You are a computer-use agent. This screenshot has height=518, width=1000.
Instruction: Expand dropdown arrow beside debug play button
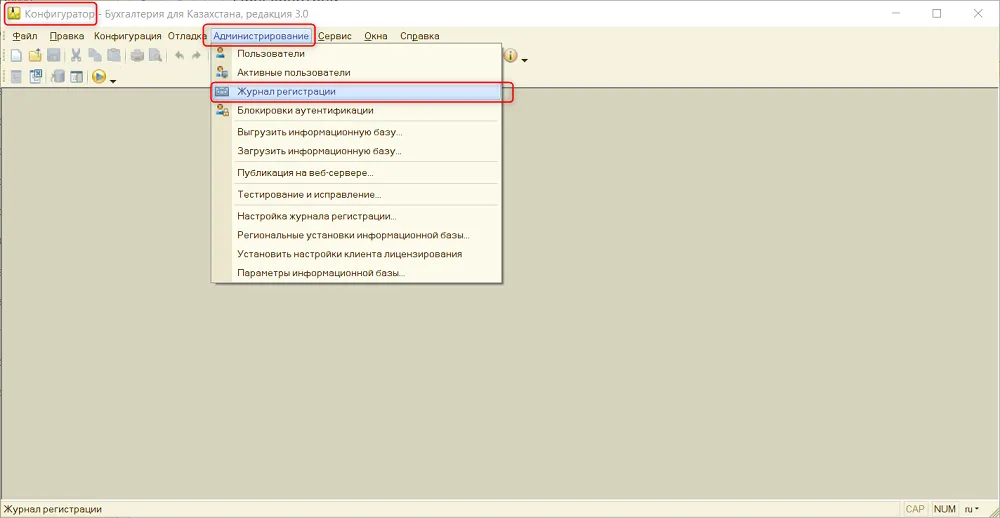pos(113,81)
